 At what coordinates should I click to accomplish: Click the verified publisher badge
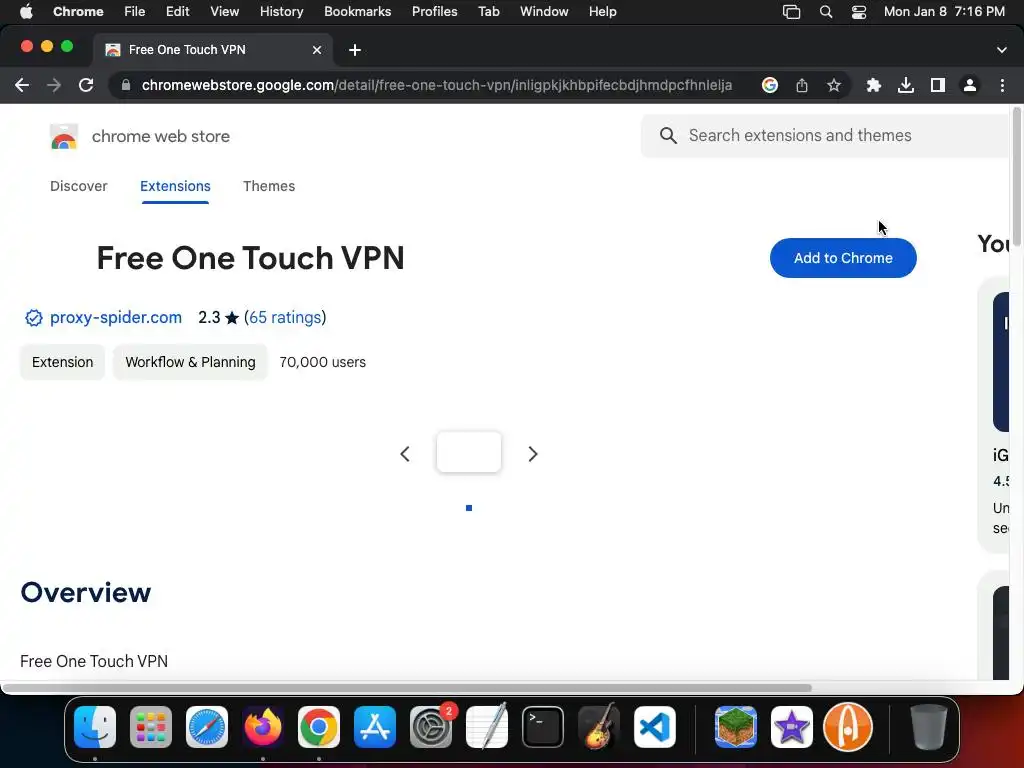pyautogui.click(x=33, y=317)
